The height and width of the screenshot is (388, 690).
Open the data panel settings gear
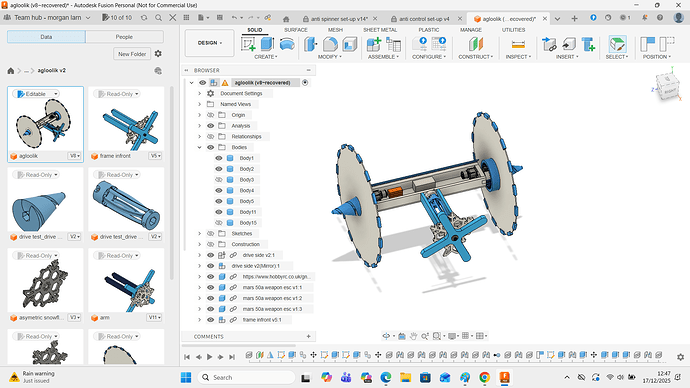(158, 53)
